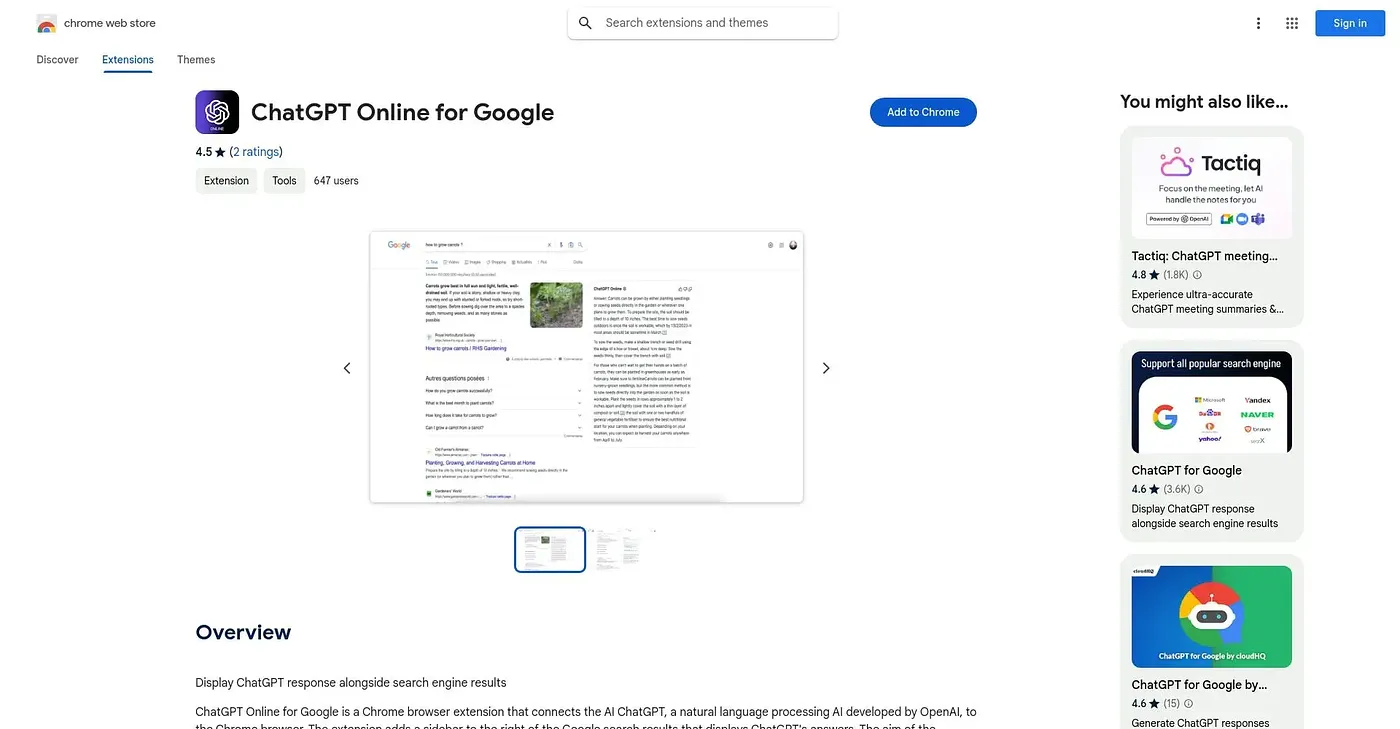Open the Google apps grid
Screen dimensions: 1400x729
click(x=1292, y=23)
